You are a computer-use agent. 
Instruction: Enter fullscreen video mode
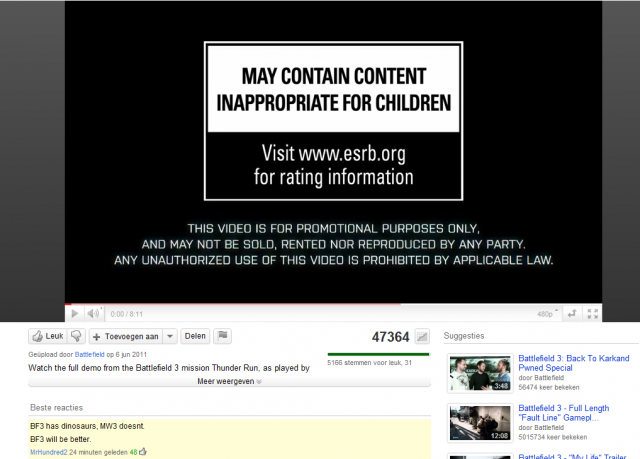[592, 313]
